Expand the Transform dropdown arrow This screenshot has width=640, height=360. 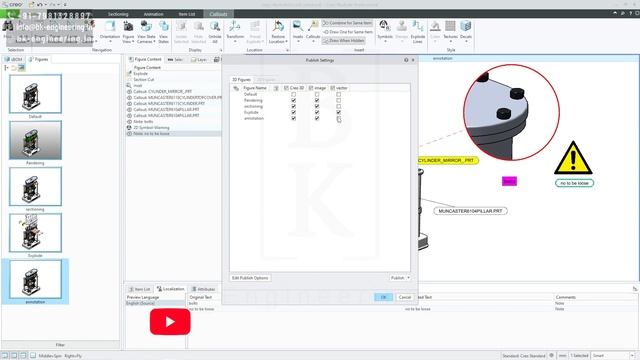pos(235,42)
